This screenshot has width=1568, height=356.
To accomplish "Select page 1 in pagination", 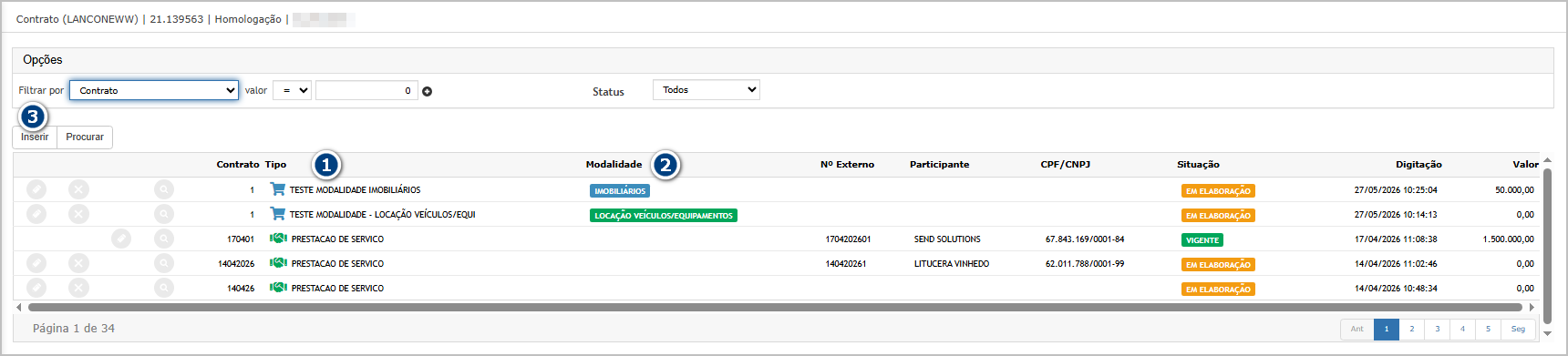I will [x=1387, y=329].
